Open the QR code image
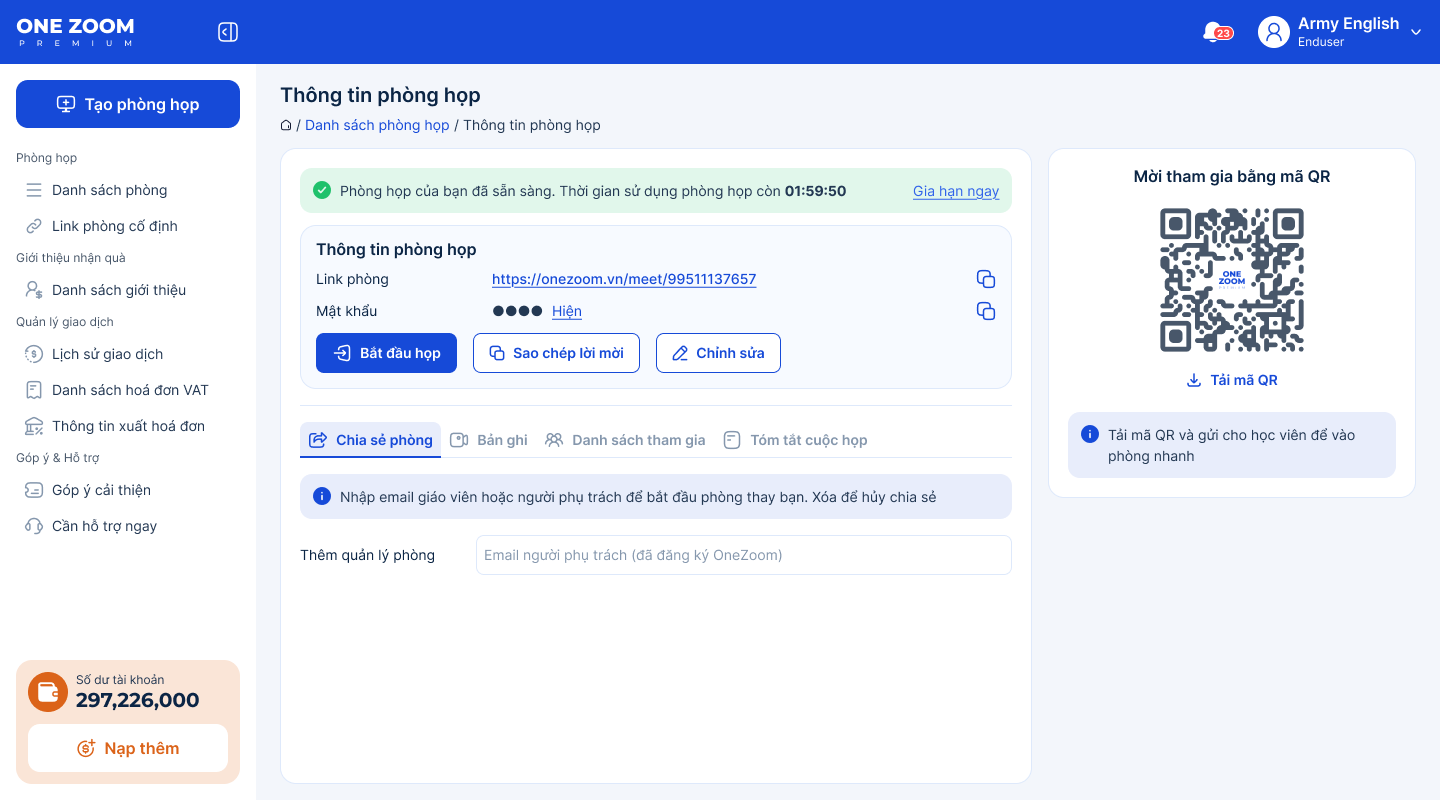This screenshot has height=800, width=1440. [x=1232, y=280]
